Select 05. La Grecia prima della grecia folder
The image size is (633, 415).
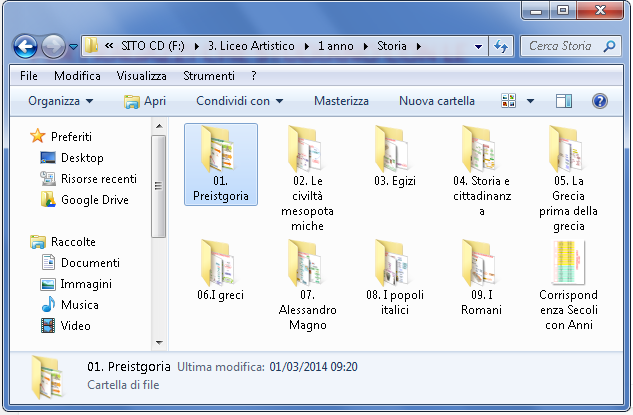(x=568, y=178)
